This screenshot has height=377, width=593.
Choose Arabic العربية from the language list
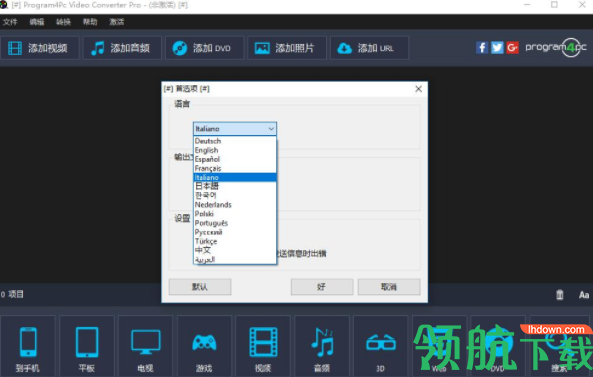[235, 259]
